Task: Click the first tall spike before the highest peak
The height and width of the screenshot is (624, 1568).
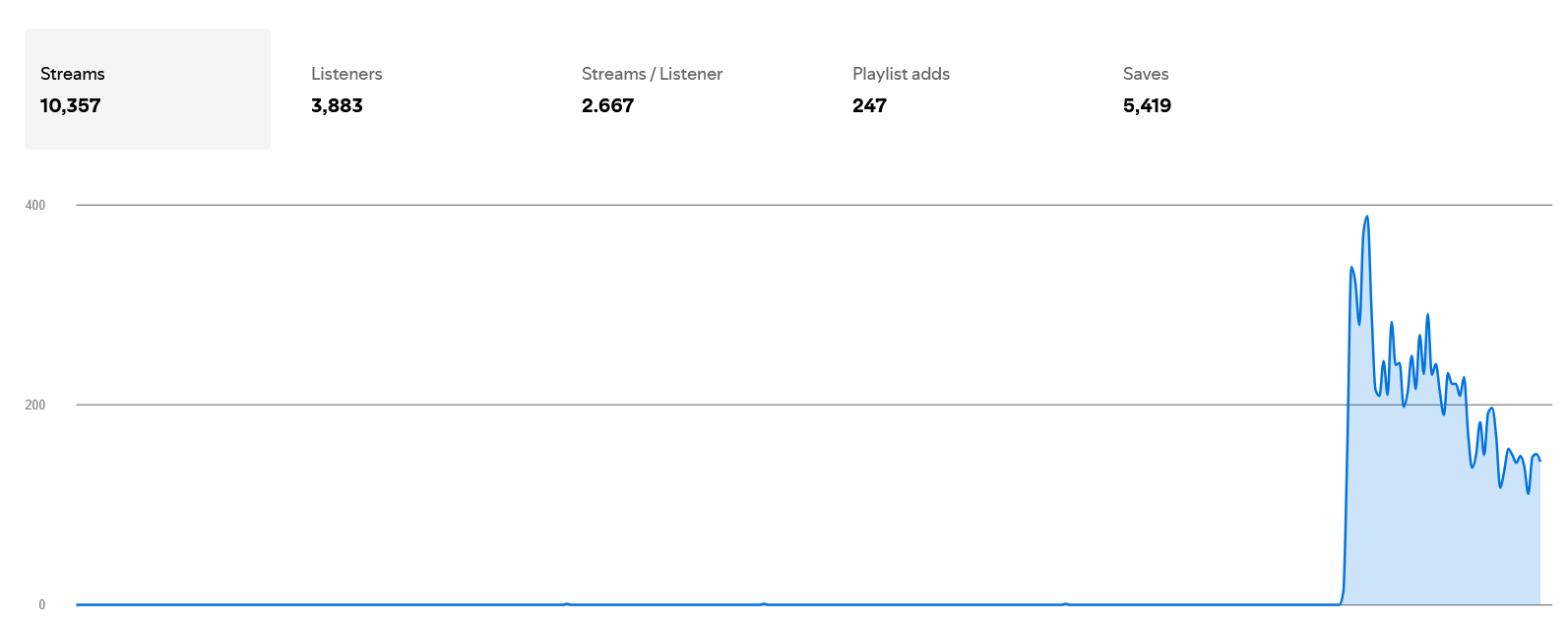Action: (1351, 268)
